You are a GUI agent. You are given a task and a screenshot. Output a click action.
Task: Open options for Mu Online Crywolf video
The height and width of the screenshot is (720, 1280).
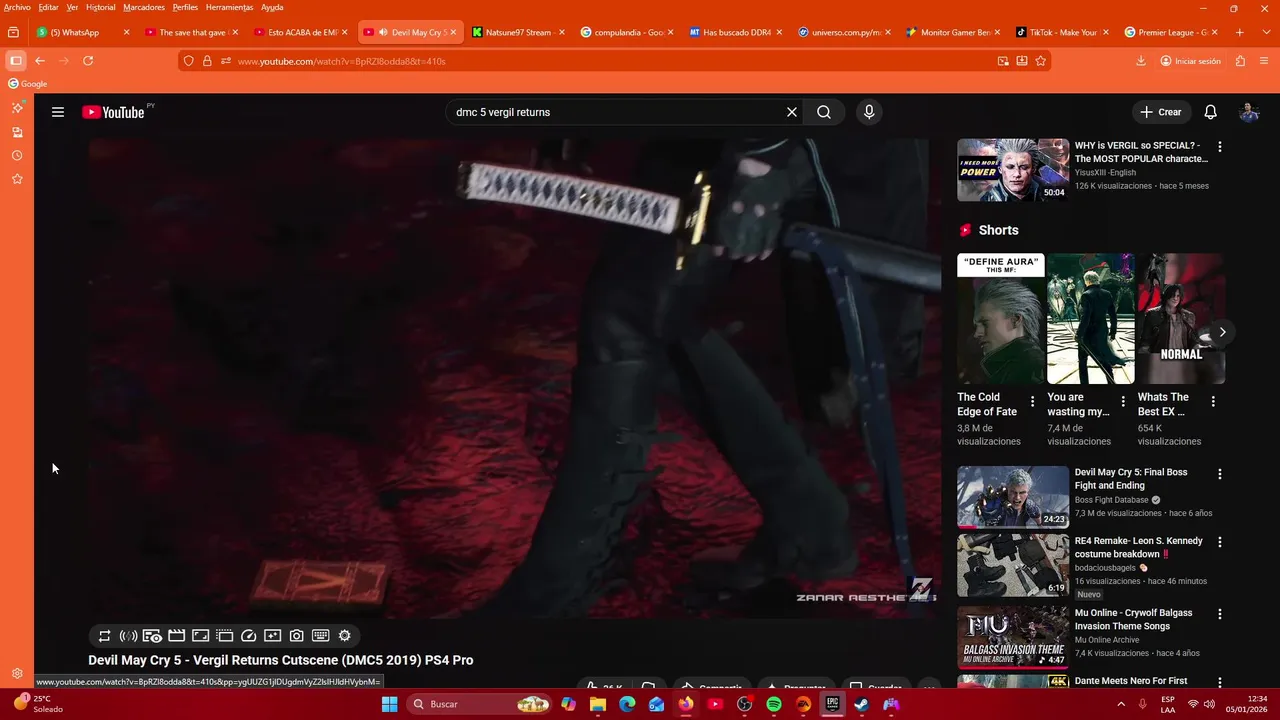click(1219, 614)
